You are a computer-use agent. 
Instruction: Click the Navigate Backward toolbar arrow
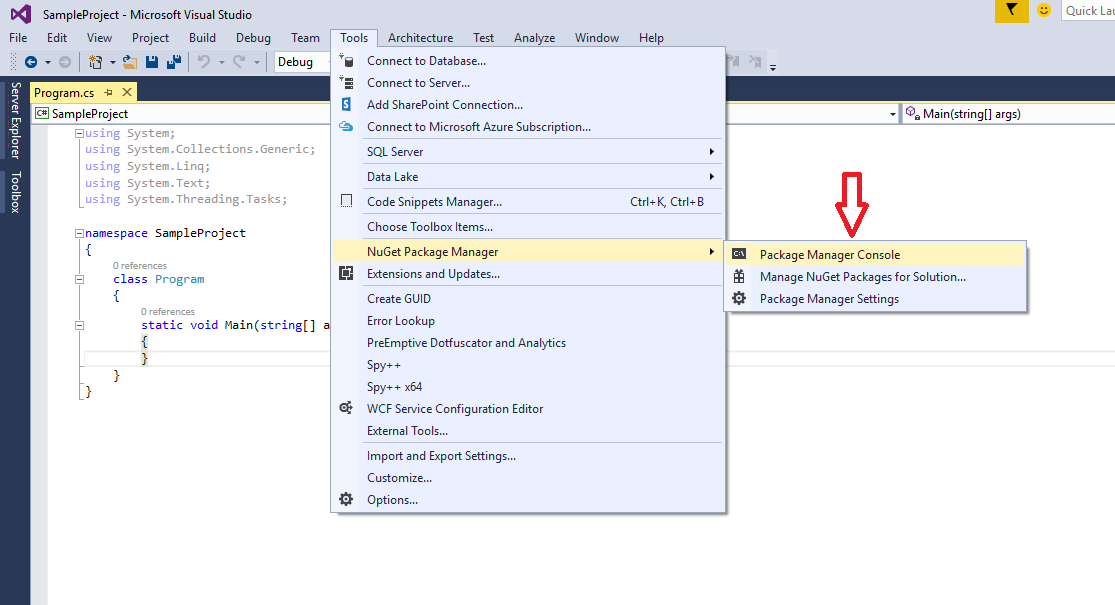click(31, 63)
